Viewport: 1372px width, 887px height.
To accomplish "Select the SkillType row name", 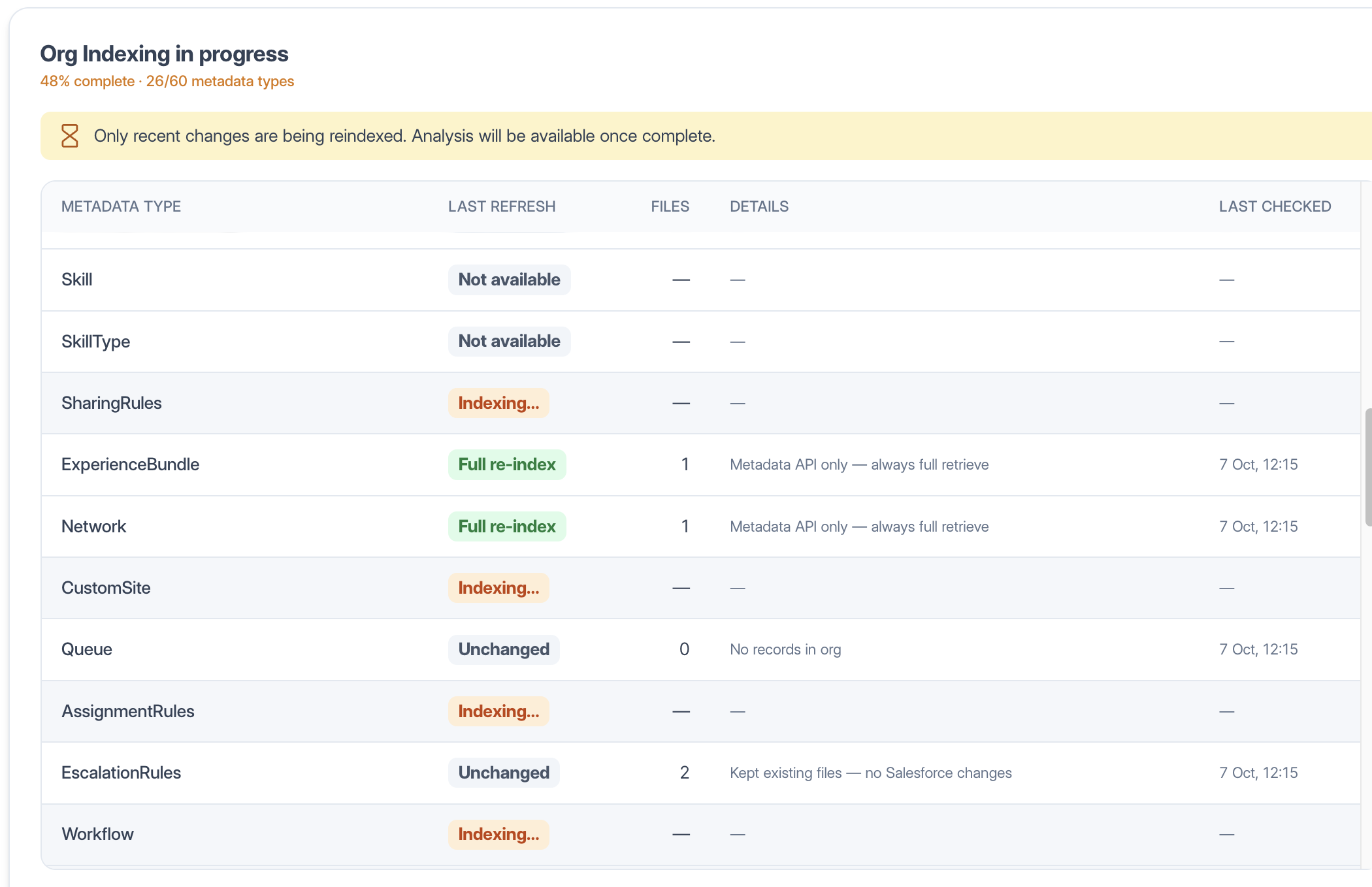I will (x=96, y=342).
